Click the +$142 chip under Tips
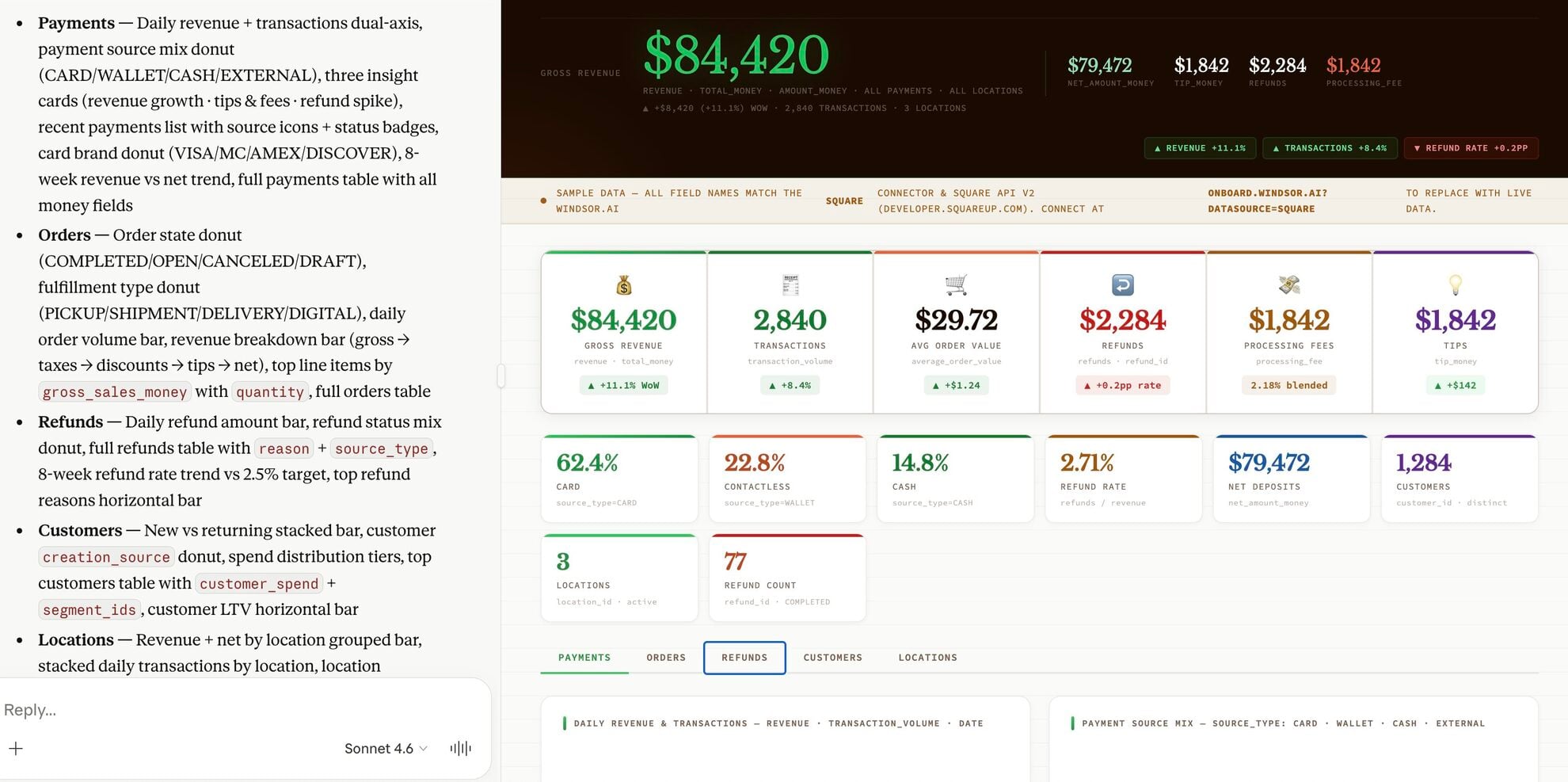The image size is (1568, 782). click(1455, 385)
